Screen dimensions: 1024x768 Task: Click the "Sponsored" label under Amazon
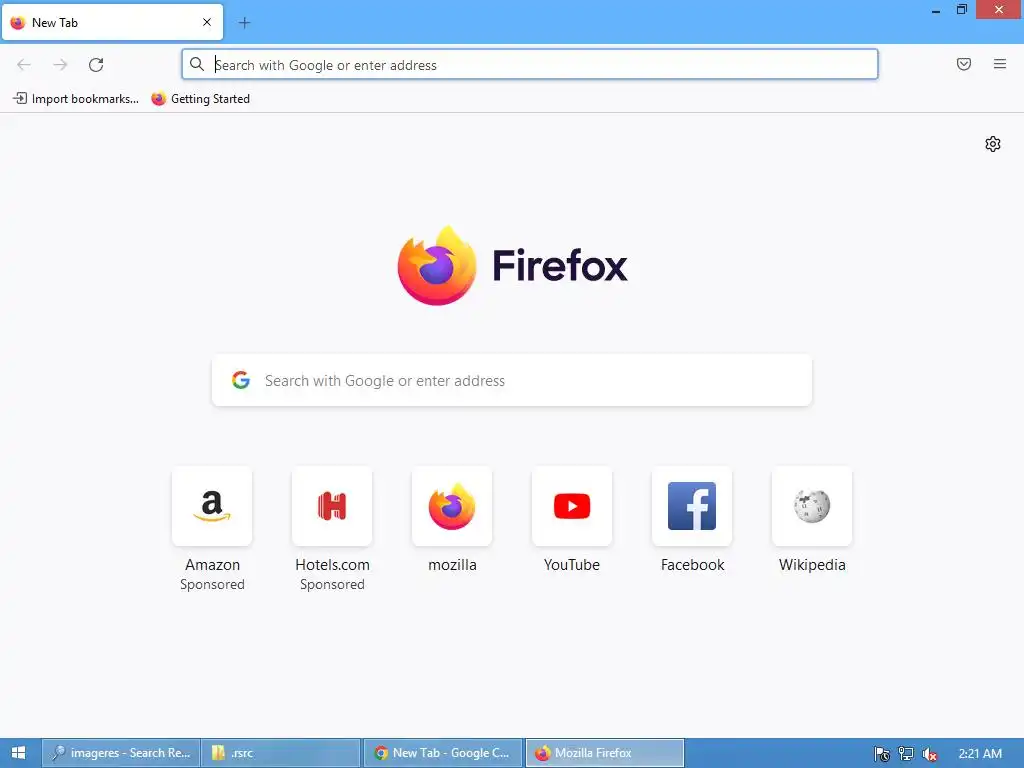tap(212, 584)
